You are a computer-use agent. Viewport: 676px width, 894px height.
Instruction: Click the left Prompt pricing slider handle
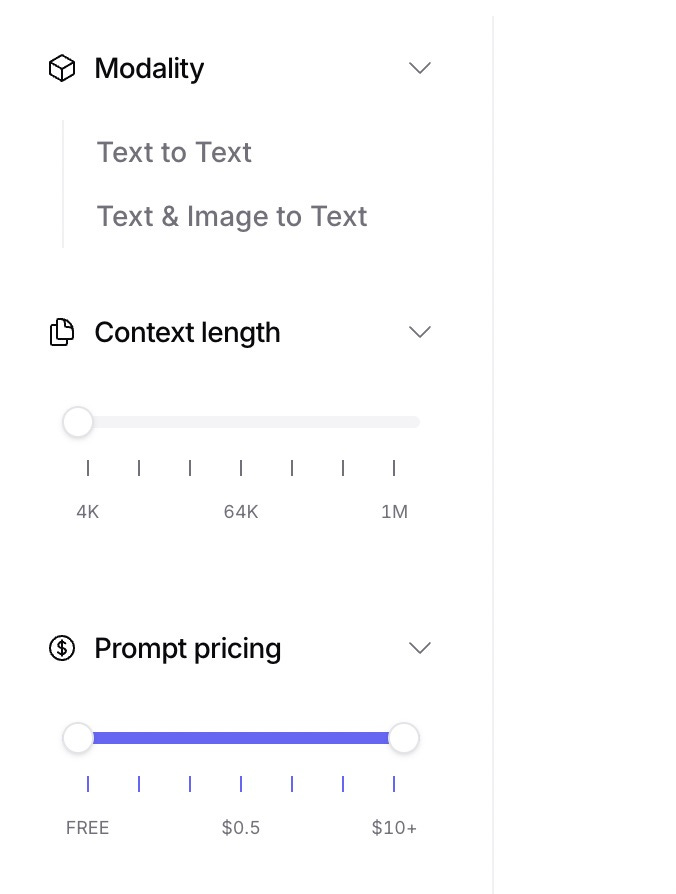pos(78,738)
